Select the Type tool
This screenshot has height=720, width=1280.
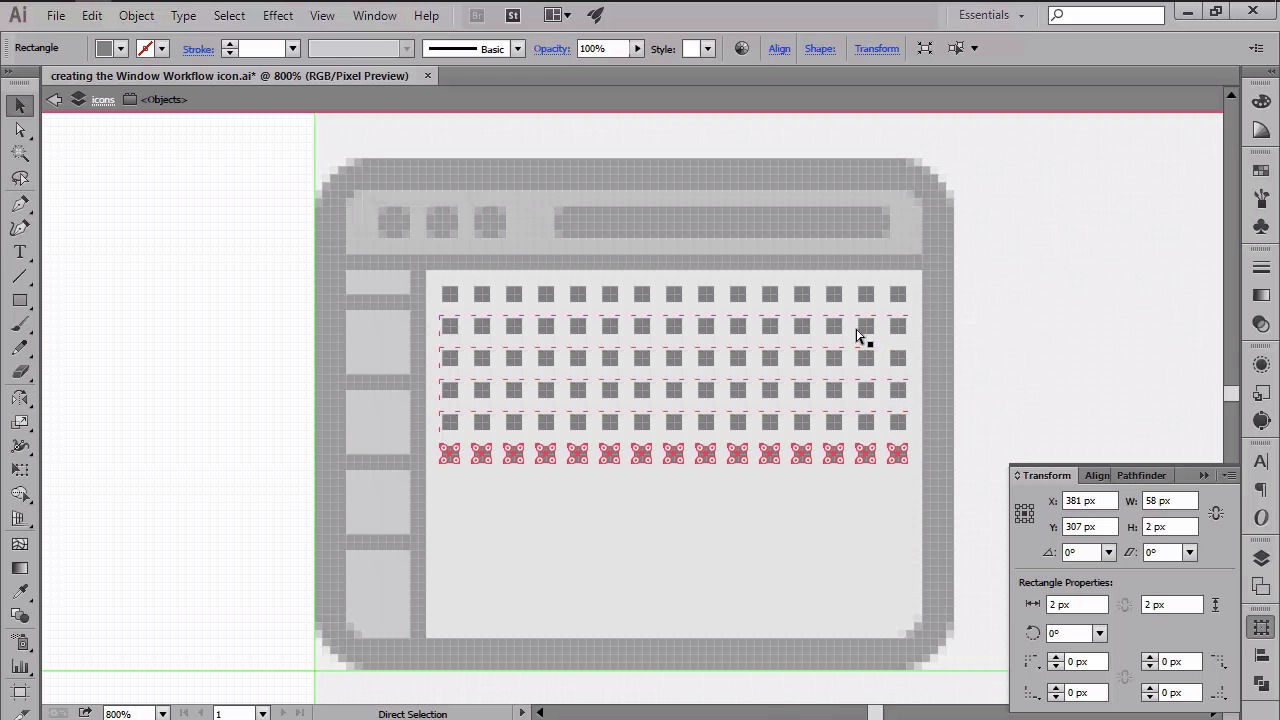[20, 252]
